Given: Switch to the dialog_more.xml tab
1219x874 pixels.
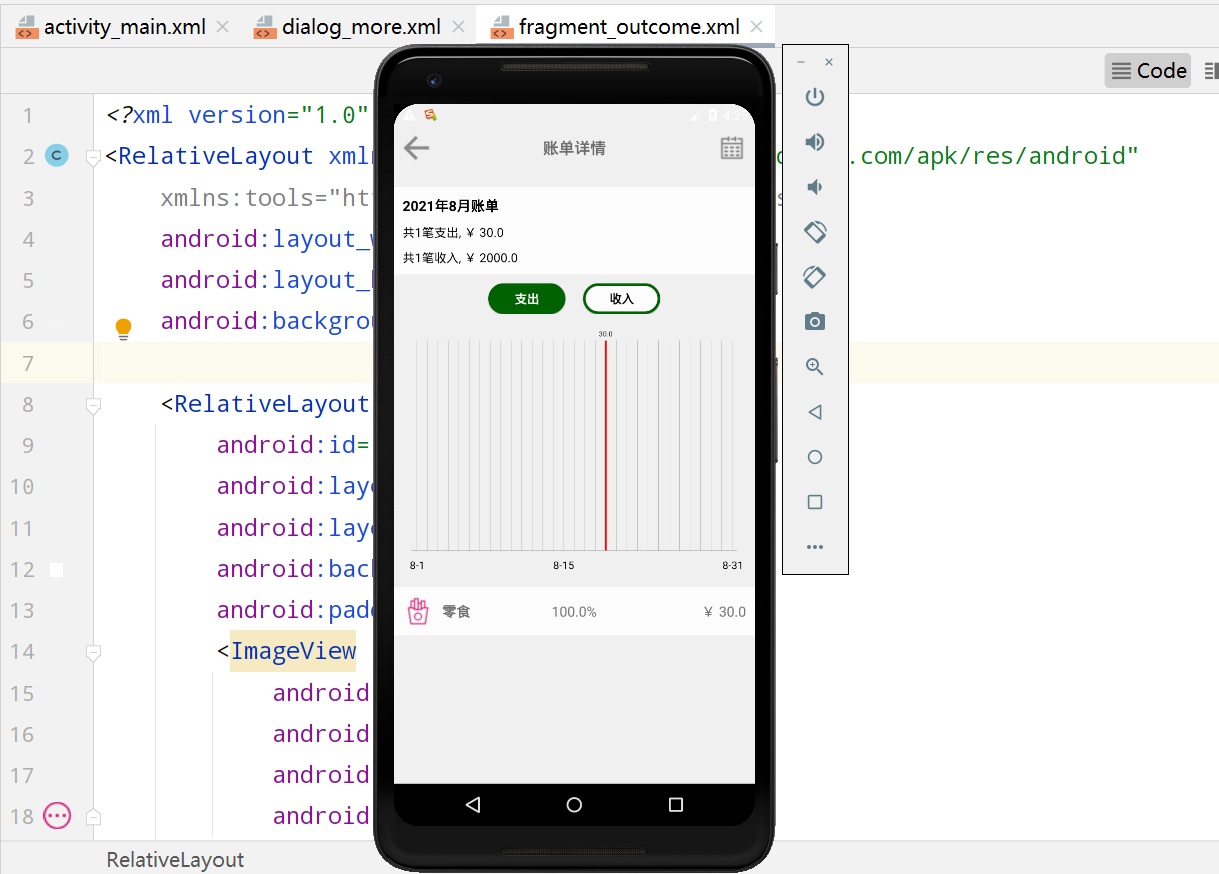Looking at the screenshot, I should click(348, 27).
